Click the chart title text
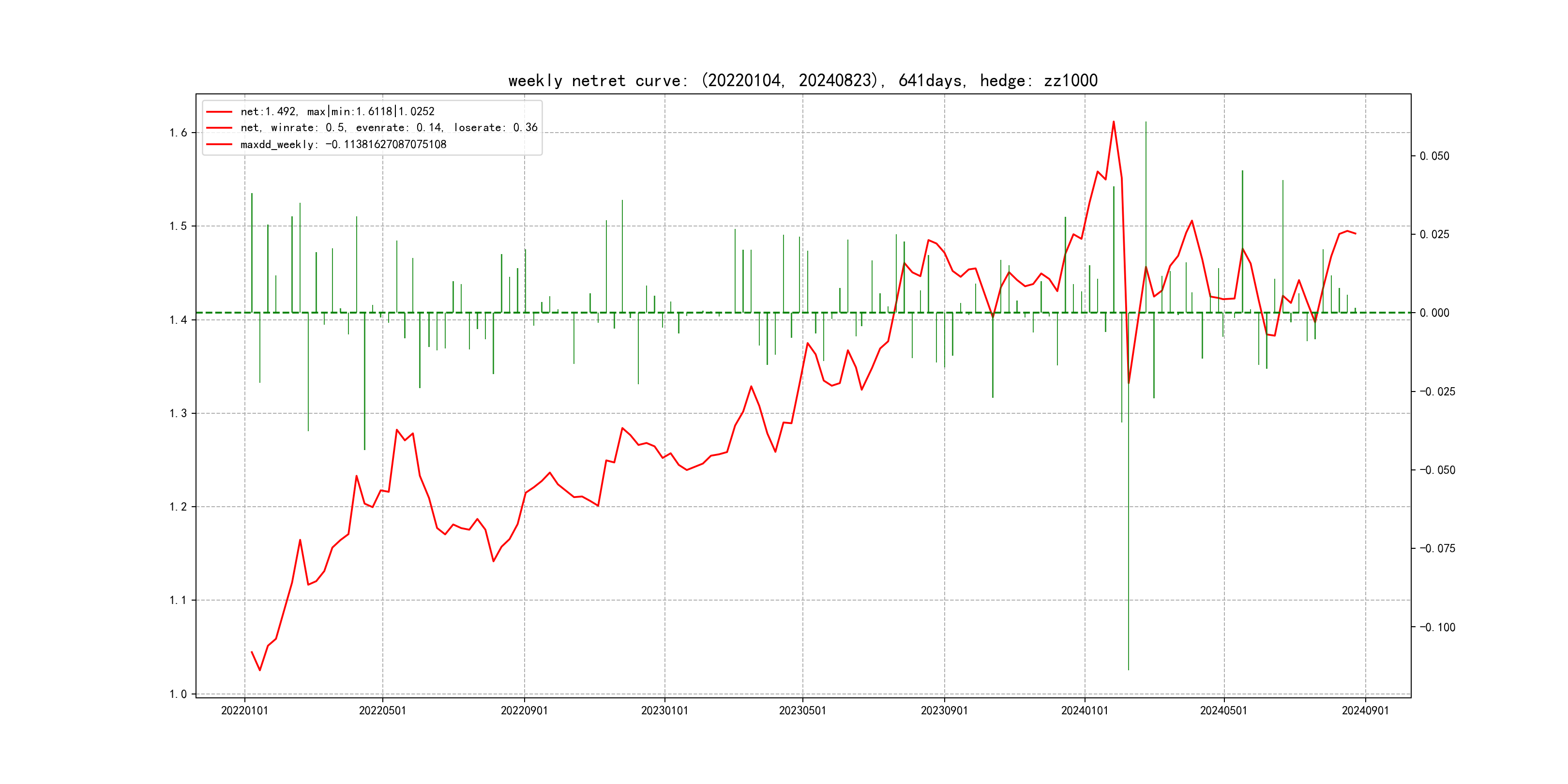Screen dimensions: 1568x784 pos(802,80)
